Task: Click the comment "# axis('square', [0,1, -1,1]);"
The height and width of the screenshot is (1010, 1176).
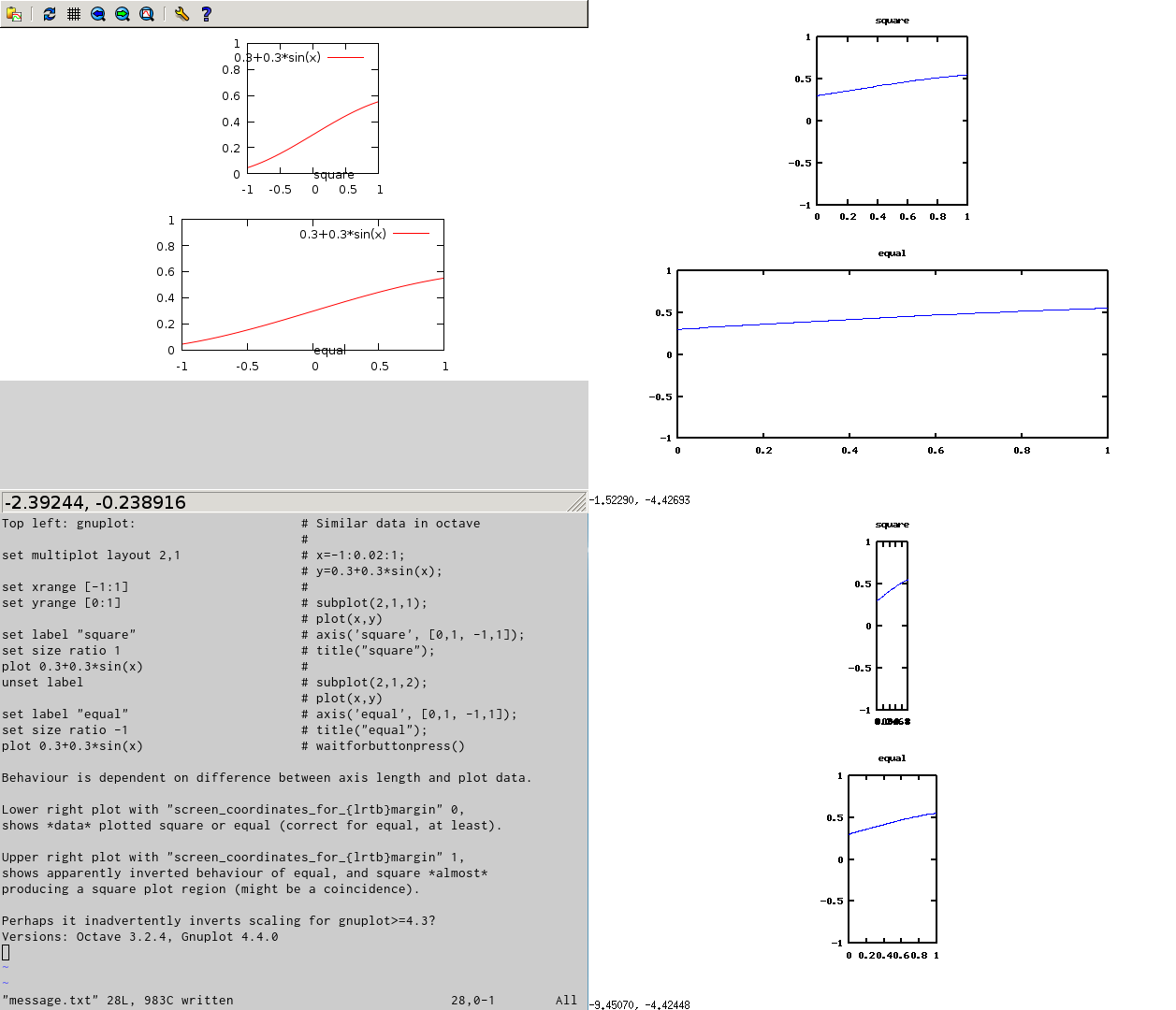Action: click(414, 635)
